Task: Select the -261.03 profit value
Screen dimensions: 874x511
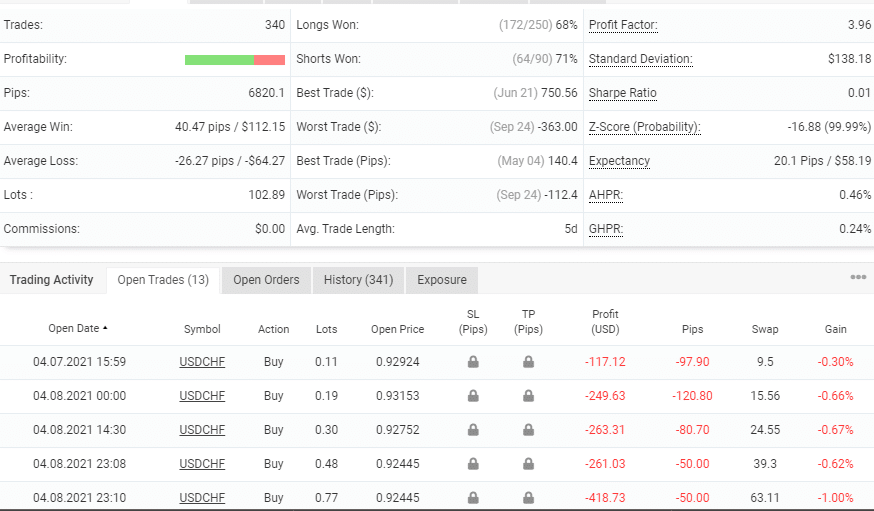Action: pos(605,464)
